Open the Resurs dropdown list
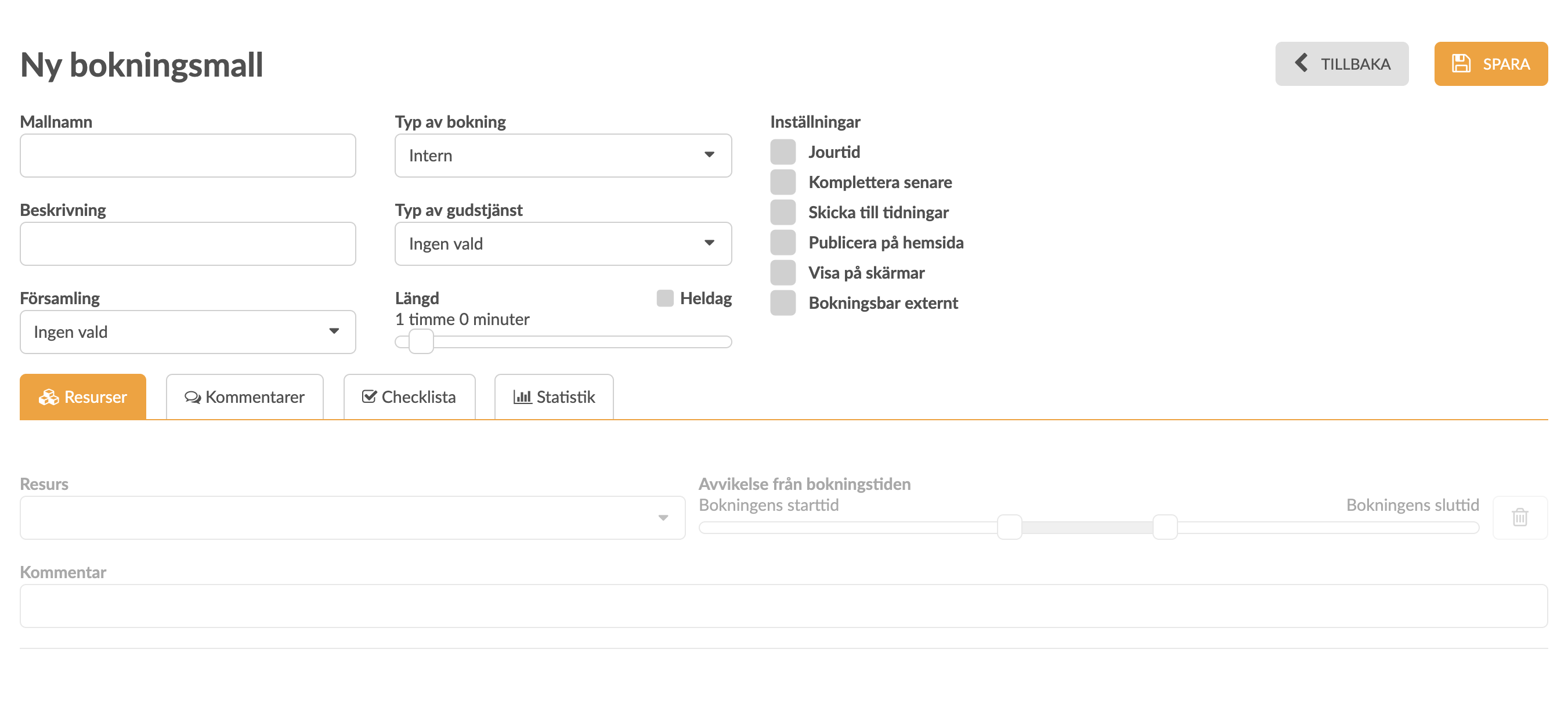 (x=352, y=518)
